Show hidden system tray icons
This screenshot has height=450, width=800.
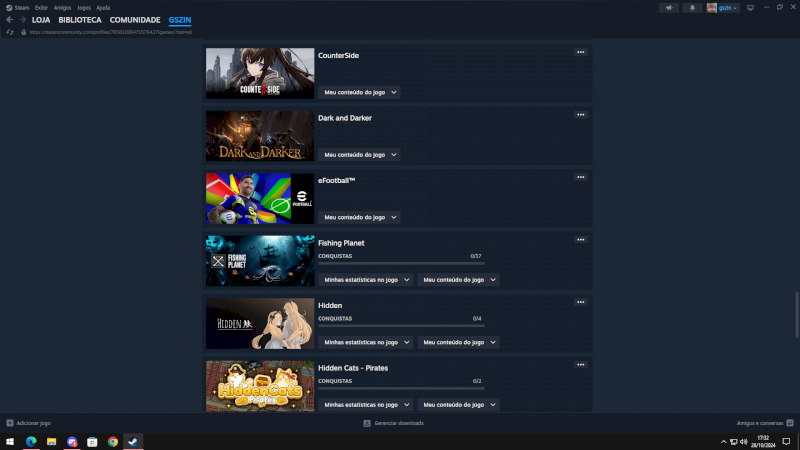[x=723, y=442]
